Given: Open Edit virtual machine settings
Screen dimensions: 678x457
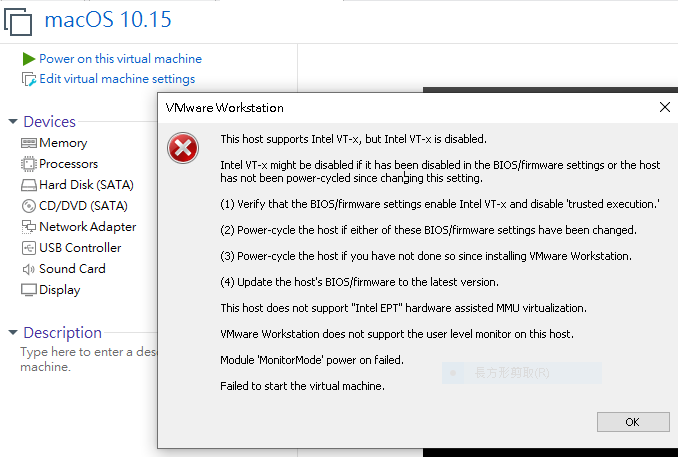Looking at the screenshot, I should click(x=117, y=79).
